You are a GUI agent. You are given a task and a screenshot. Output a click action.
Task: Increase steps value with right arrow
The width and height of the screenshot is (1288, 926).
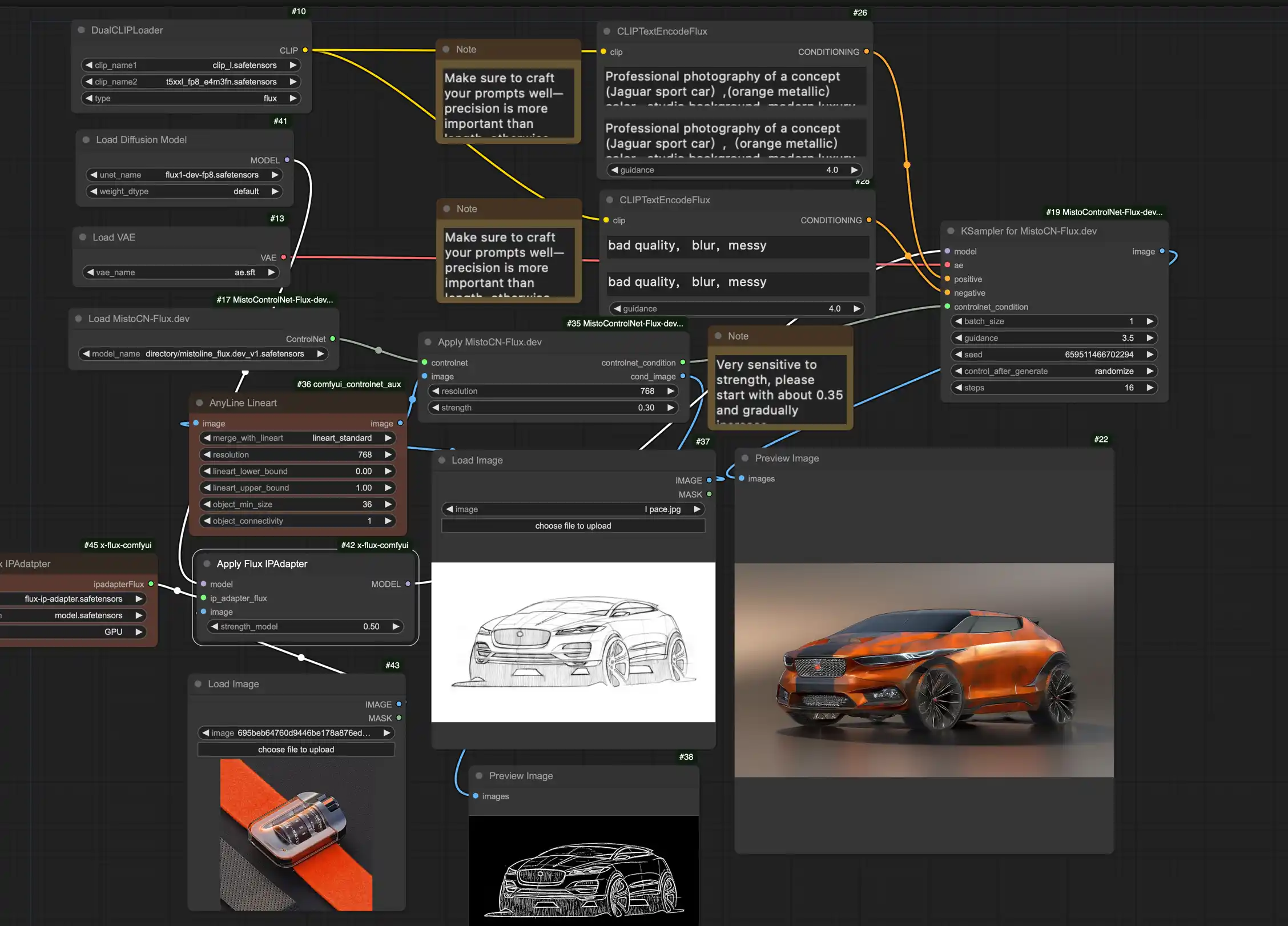point(1150,388)
